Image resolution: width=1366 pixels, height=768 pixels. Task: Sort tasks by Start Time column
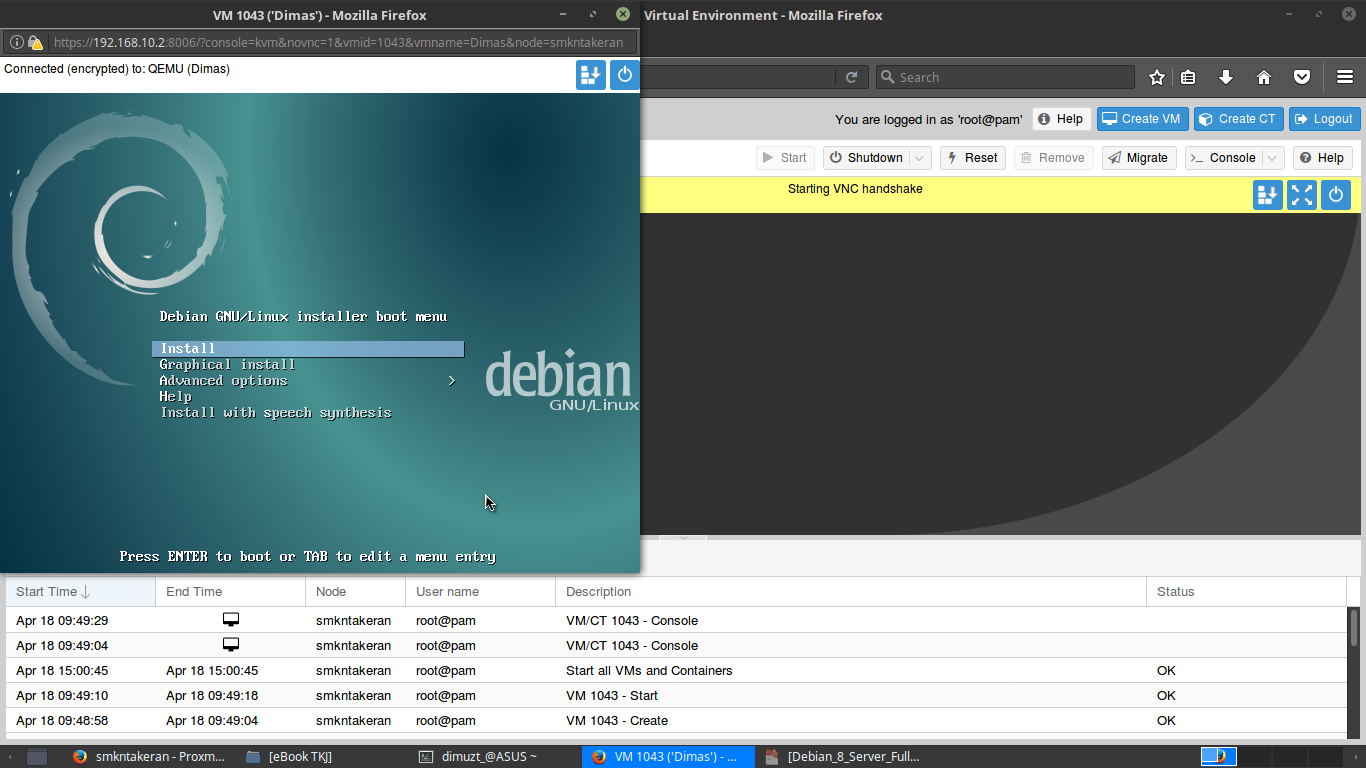point(81,592)
